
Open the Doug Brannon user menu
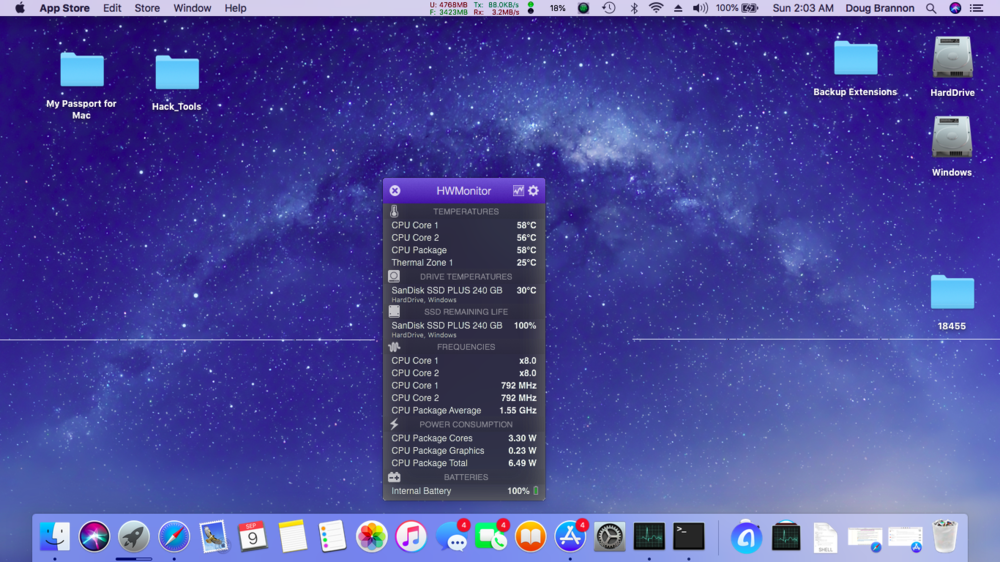pos(879,8)
